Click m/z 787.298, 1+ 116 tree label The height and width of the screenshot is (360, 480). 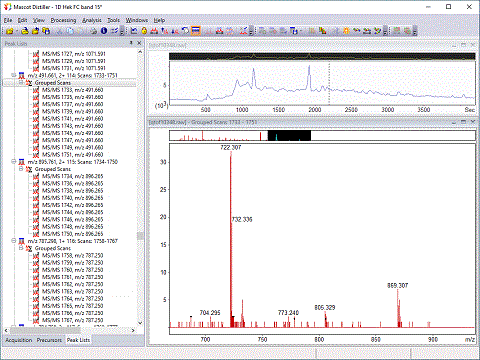click(x=73, y=241)
